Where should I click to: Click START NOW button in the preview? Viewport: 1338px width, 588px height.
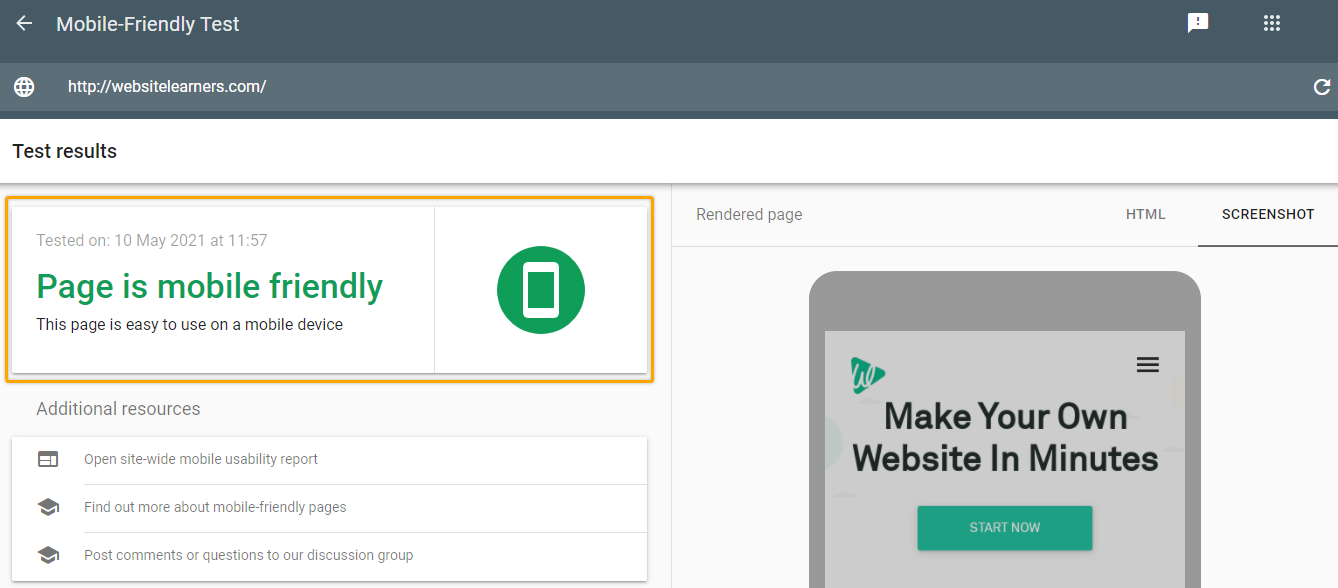tap(1005, 528)
